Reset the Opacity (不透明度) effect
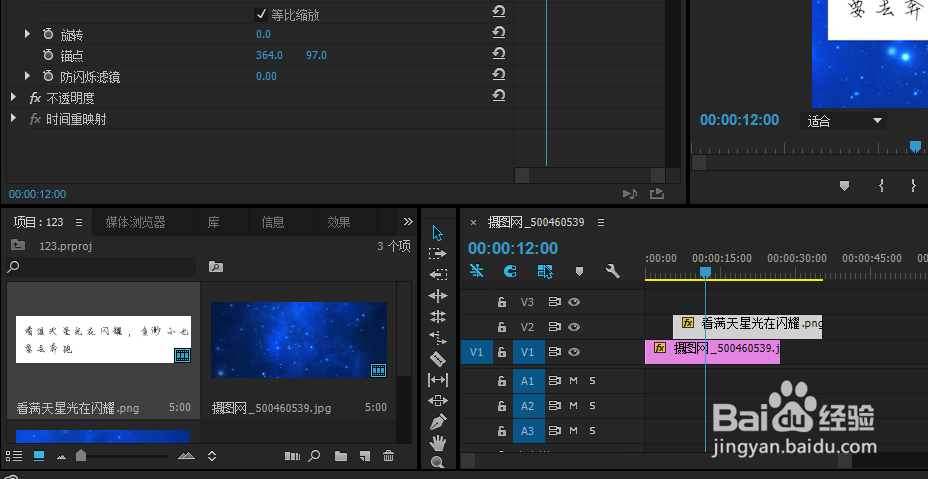 (498, 96)
